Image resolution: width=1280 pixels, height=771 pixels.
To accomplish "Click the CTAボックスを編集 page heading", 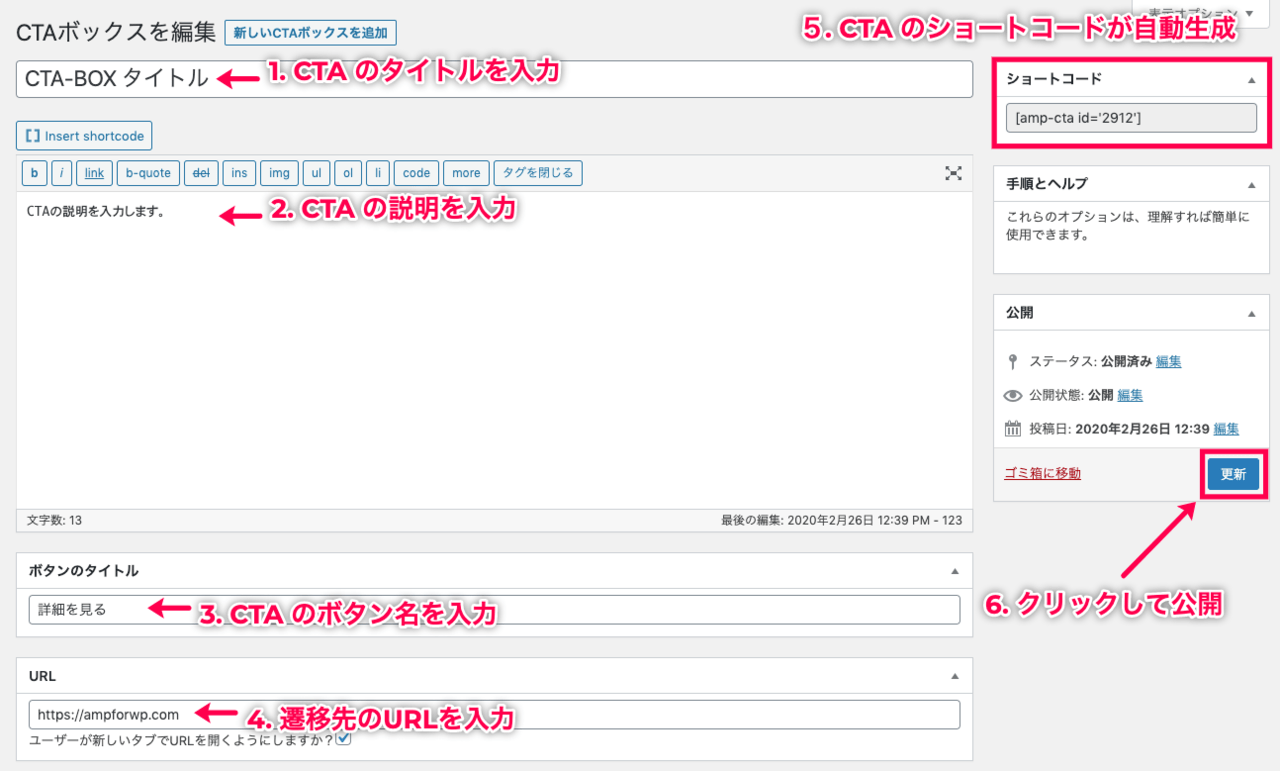I will click(116, 32).
